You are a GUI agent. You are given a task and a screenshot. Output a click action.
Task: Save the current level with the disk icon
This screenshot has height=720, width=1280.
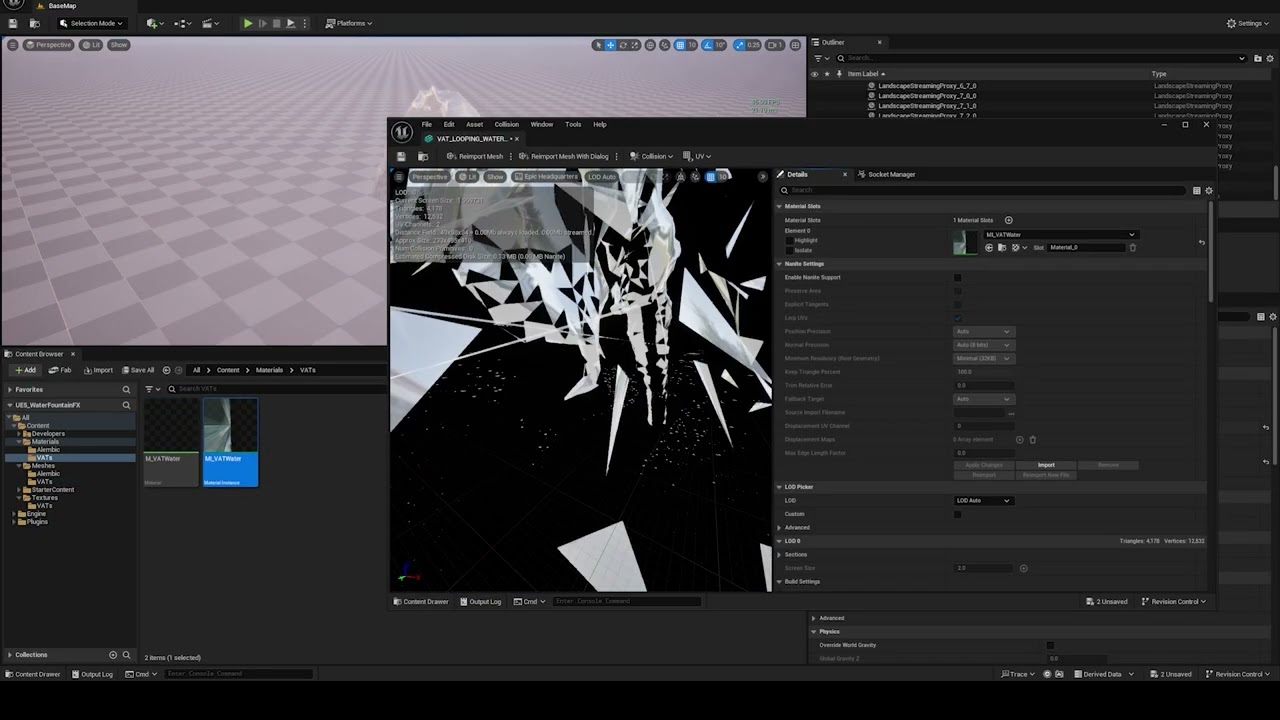13,23
